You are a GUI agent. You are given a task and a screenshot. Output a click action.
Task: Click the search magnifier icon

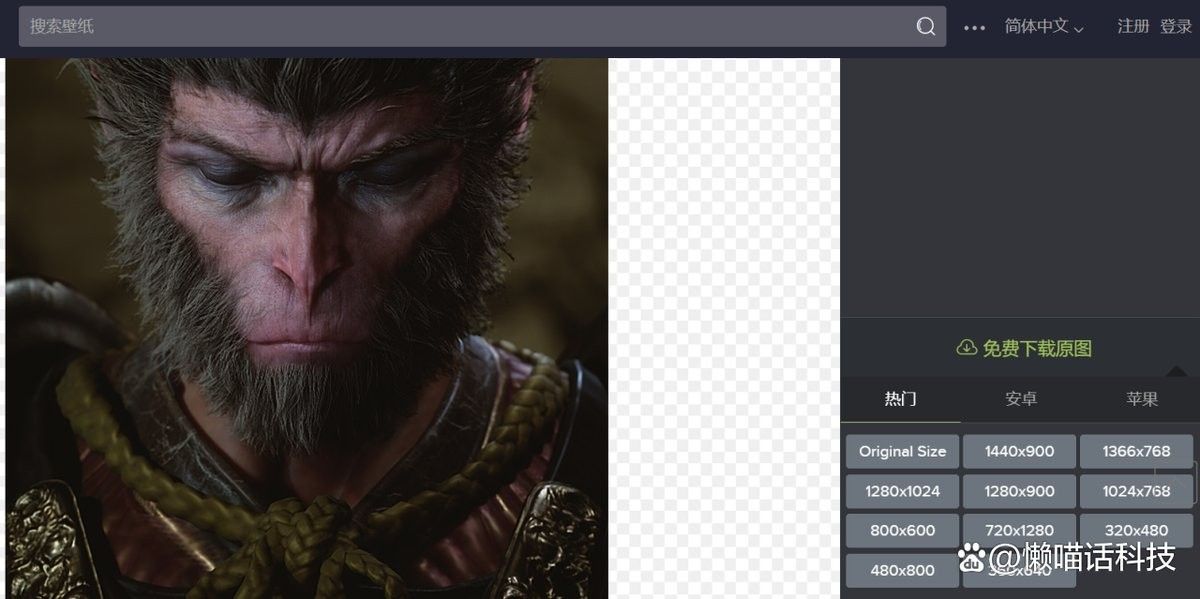(926, 26)
